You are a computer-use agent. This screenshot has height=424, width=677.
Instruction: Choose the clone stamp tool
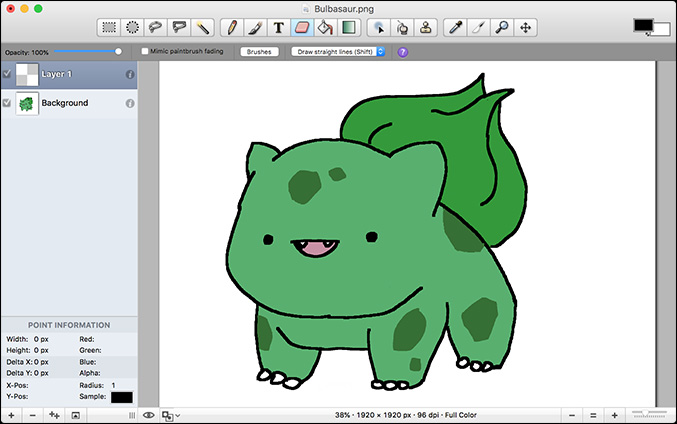tap(426, 28)
